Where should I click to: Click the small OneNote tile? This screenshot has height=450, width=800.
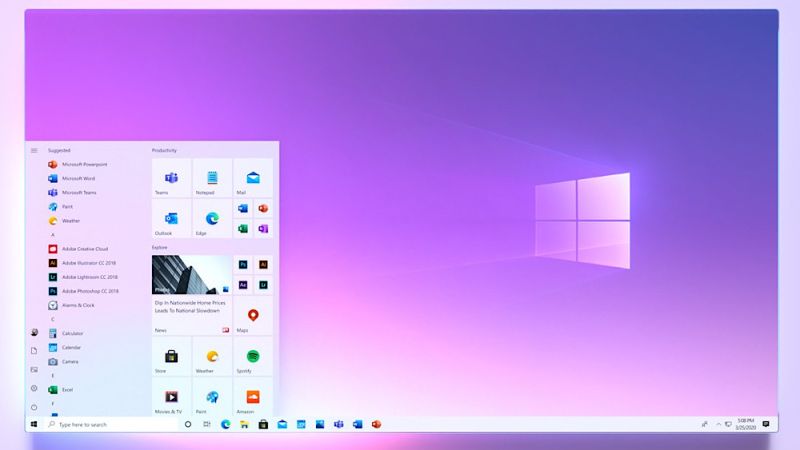(x=263, y=229)
